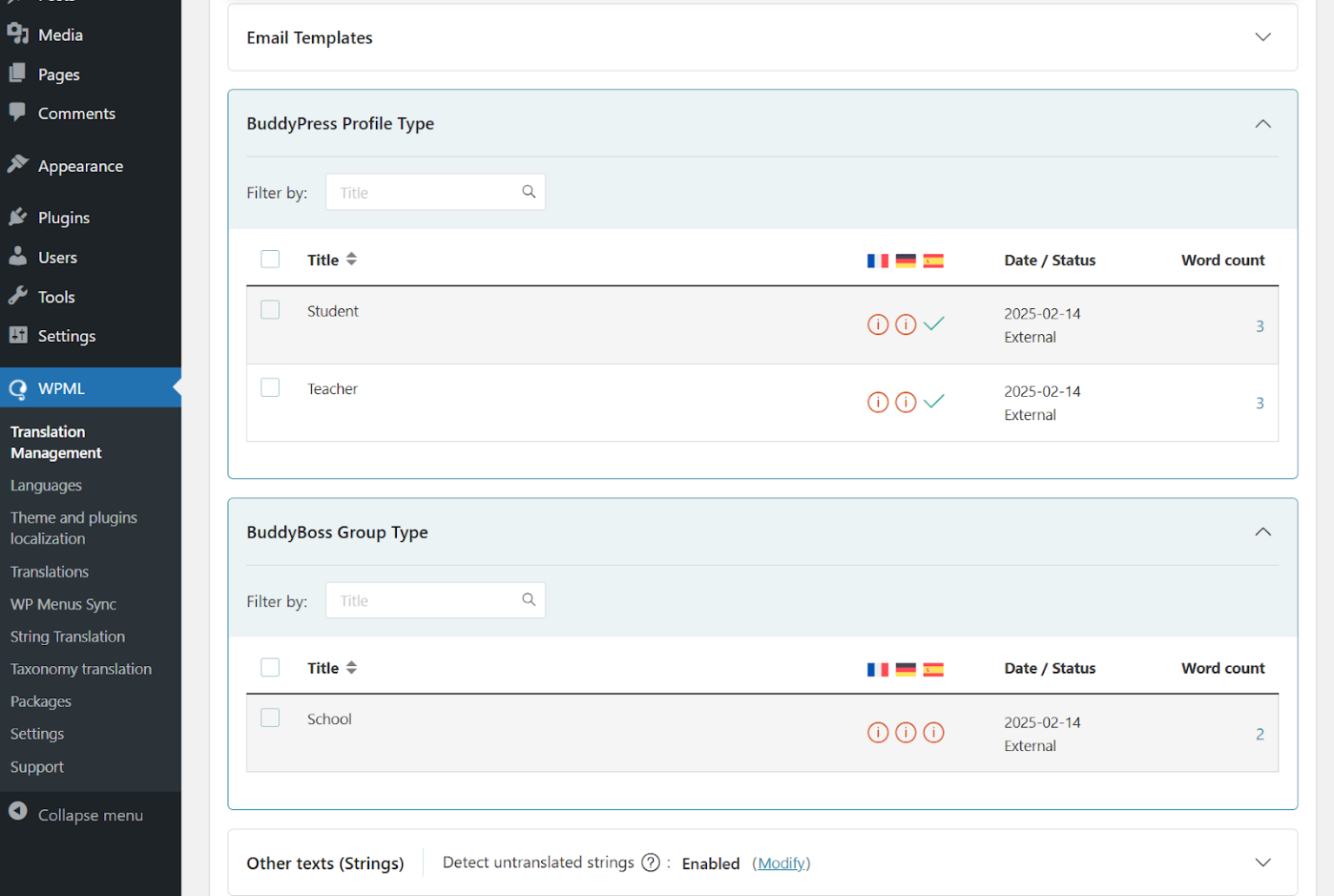
Task: Click inside the BuddyBoss Title filter field
Action: (x=417, y=600)
